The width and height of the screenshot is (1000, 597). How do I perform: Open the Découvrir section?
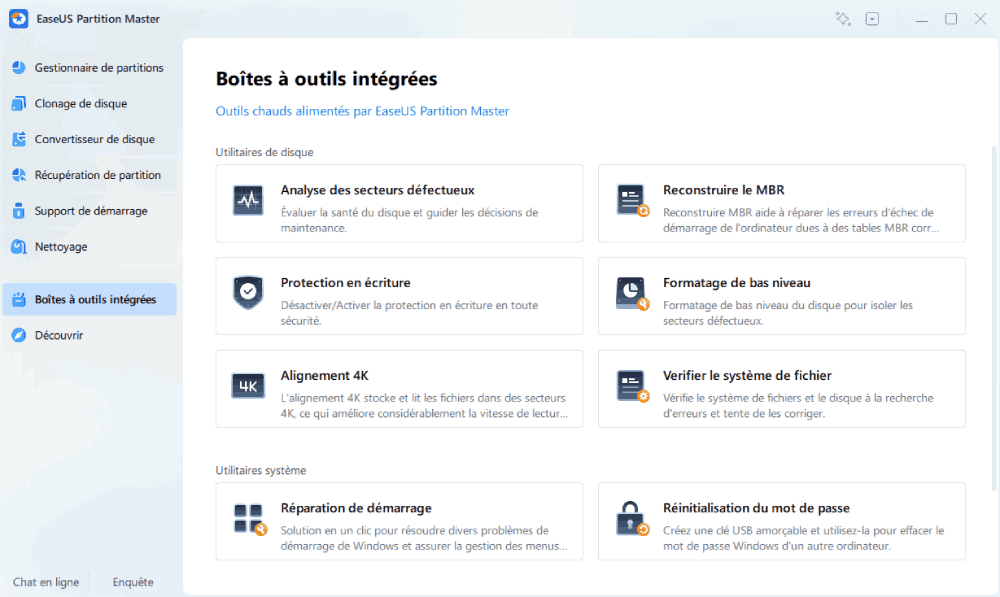coord(89,335)
